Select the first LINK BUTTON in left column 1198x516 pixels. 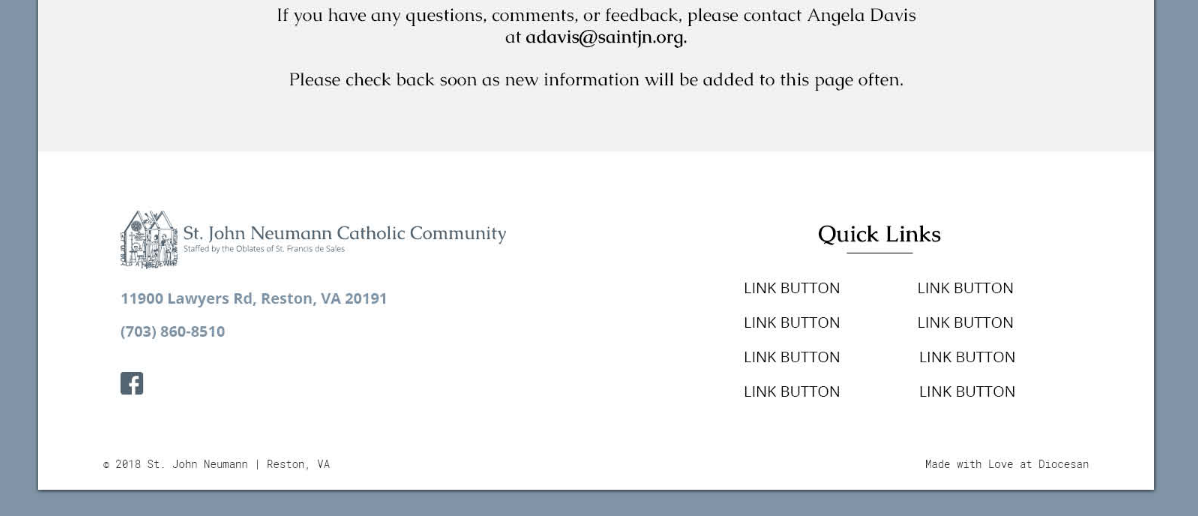[x=791, y=288]
